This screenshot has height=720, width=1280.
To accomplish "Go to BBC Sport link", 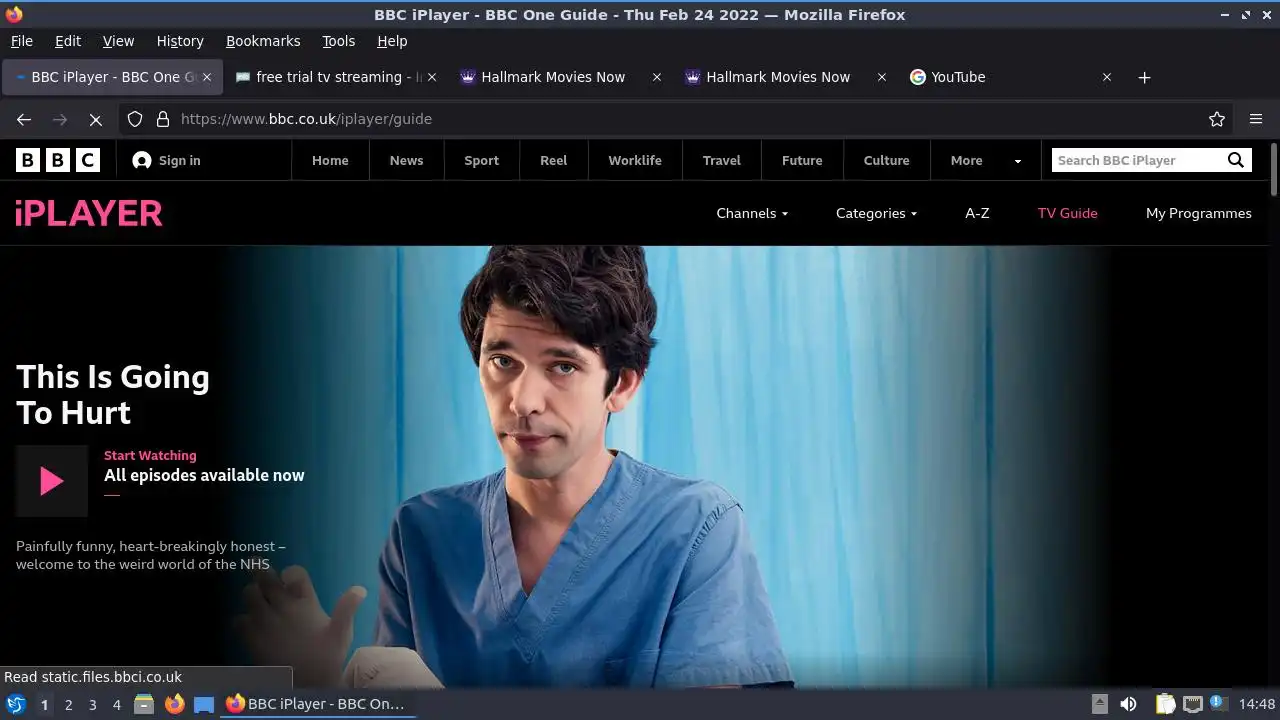I will (x=481, y=160).
